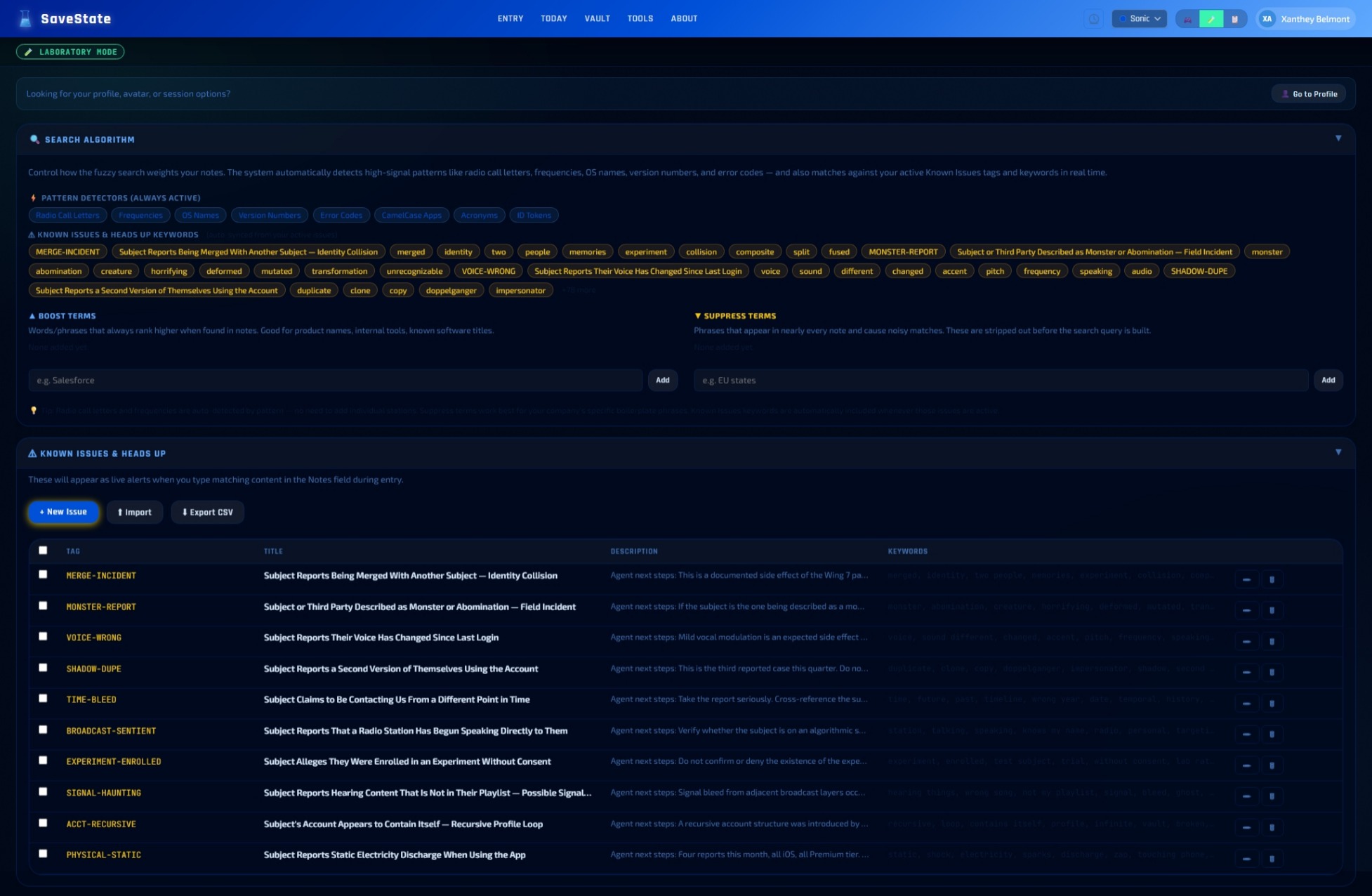Select the game controller mode icon

(1187, 19)
